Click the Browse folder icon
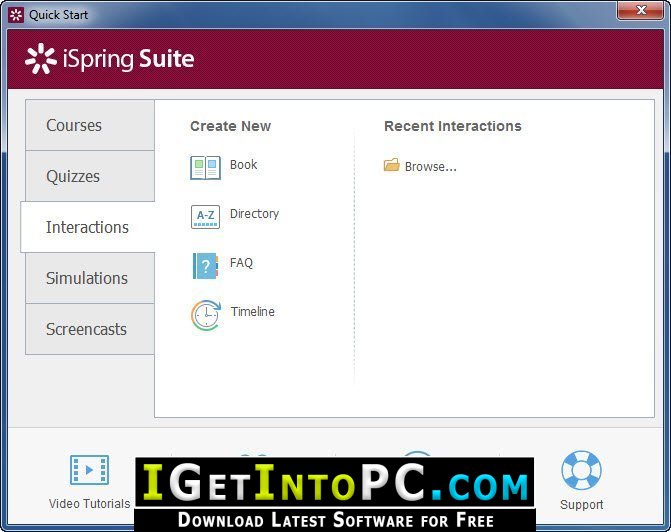The height and width of the screenshot is (532, 671). [x=392, y=165]
